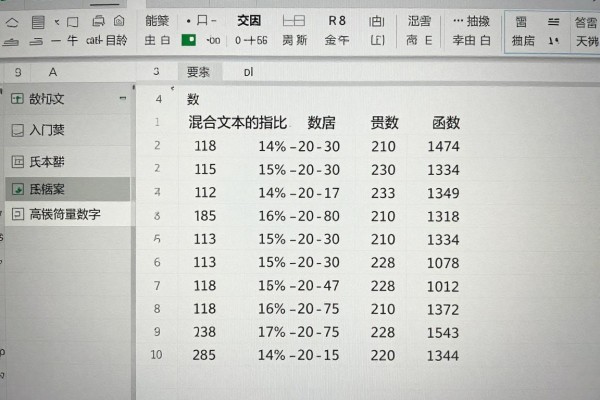This screenshot has height=400, width=600.
Task: Click the 目龄 toolbar label
Action: point(116,40)
